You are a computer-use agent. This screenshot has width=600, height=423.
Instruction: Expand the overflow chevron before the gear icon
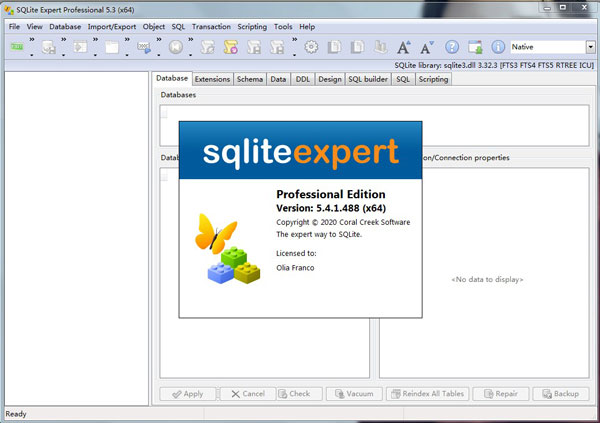(295, 39)
